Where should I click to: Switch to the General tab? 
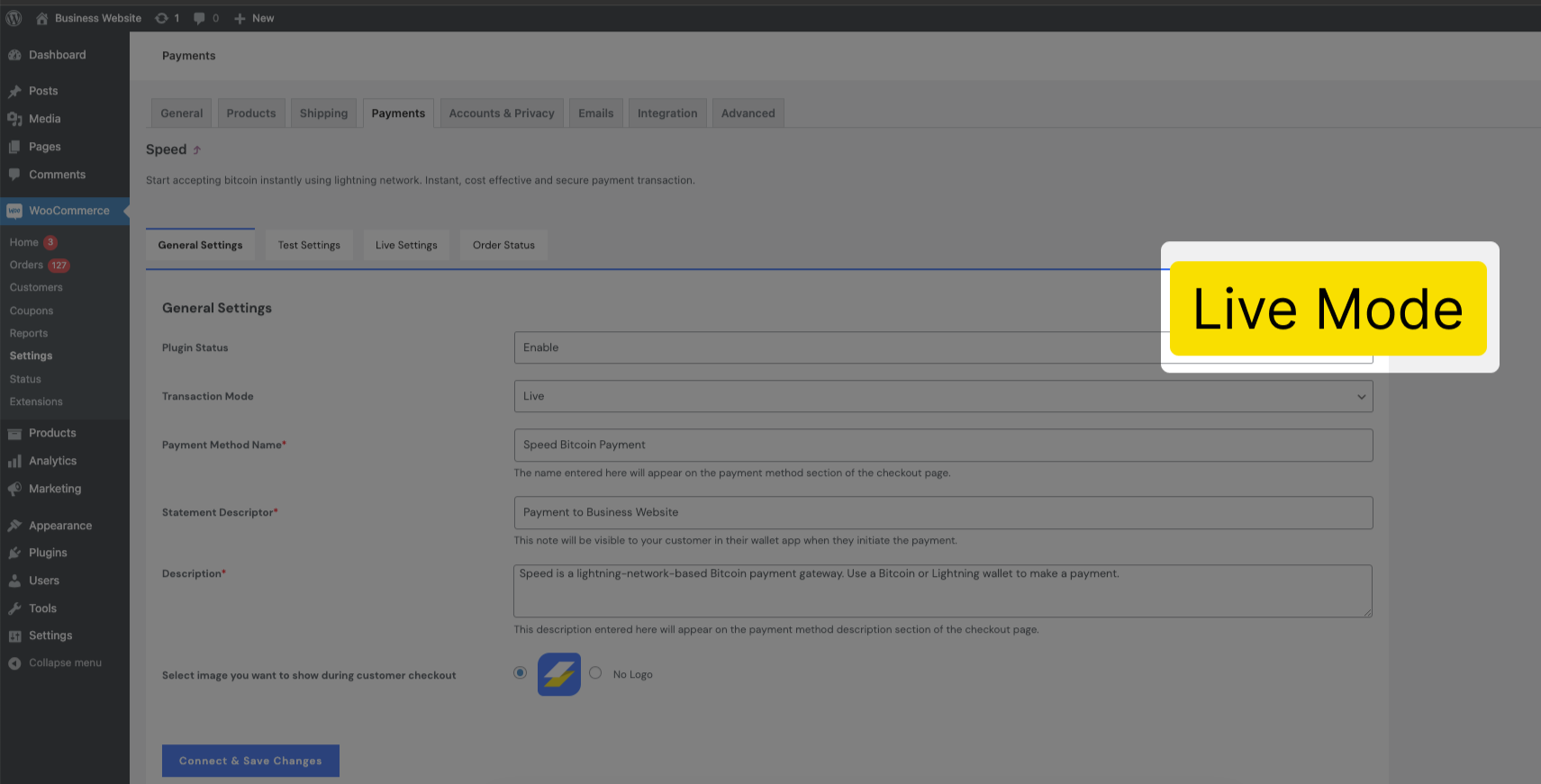(182, 113)
